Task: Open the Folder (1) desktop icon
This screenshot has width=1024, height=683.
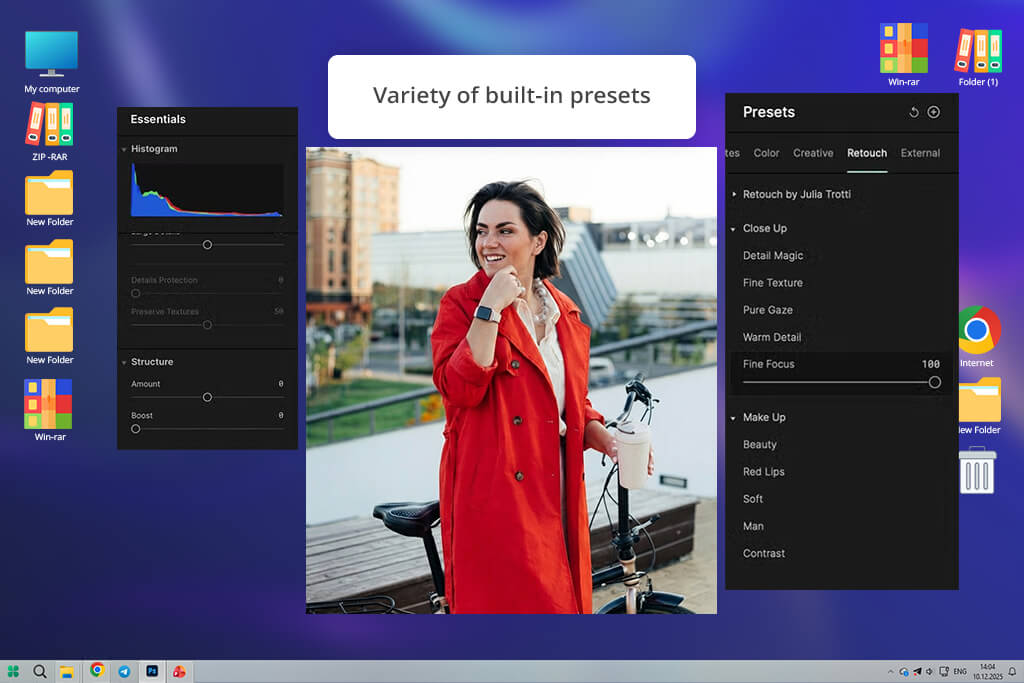Action: pos(978,57)
